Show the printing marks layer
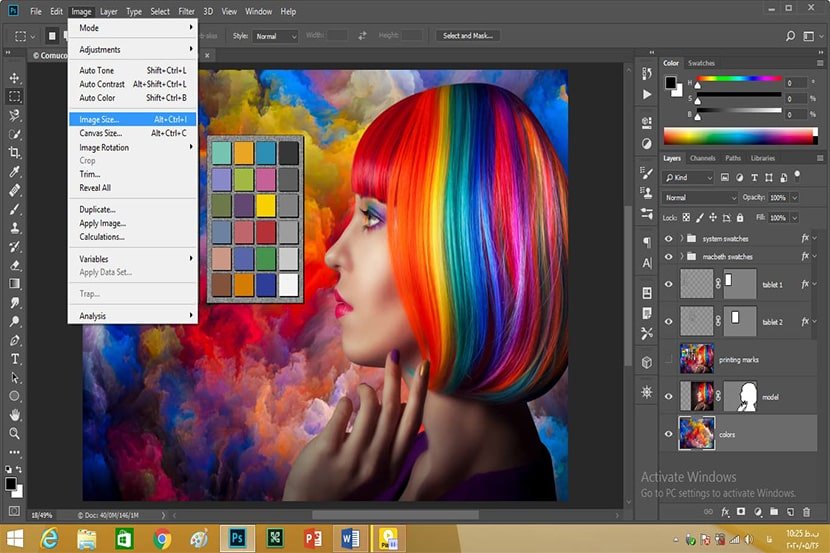 coord(669,359)
